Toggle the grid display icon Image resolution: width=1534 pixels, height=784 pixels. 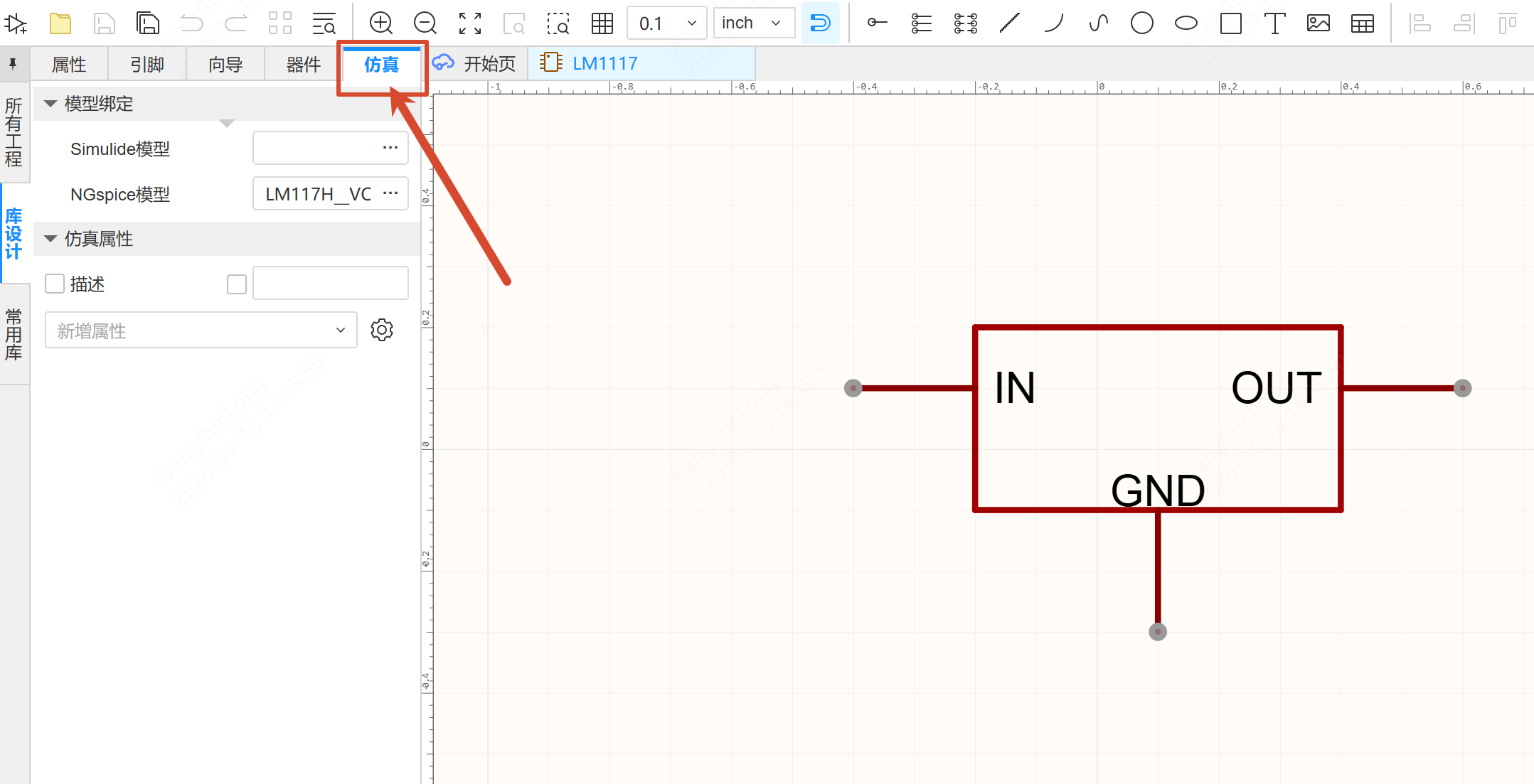coord(602,23)
